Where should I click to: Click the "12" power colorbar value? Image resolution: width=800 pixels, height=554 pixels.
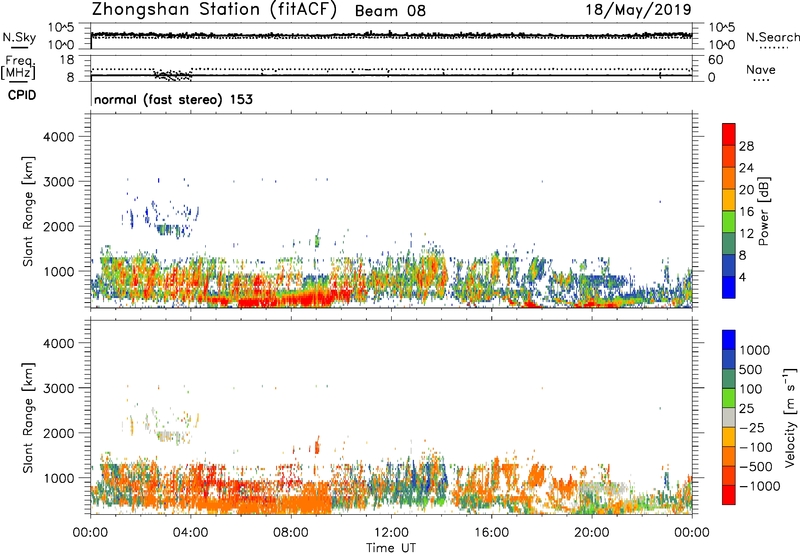coord(746,234)
